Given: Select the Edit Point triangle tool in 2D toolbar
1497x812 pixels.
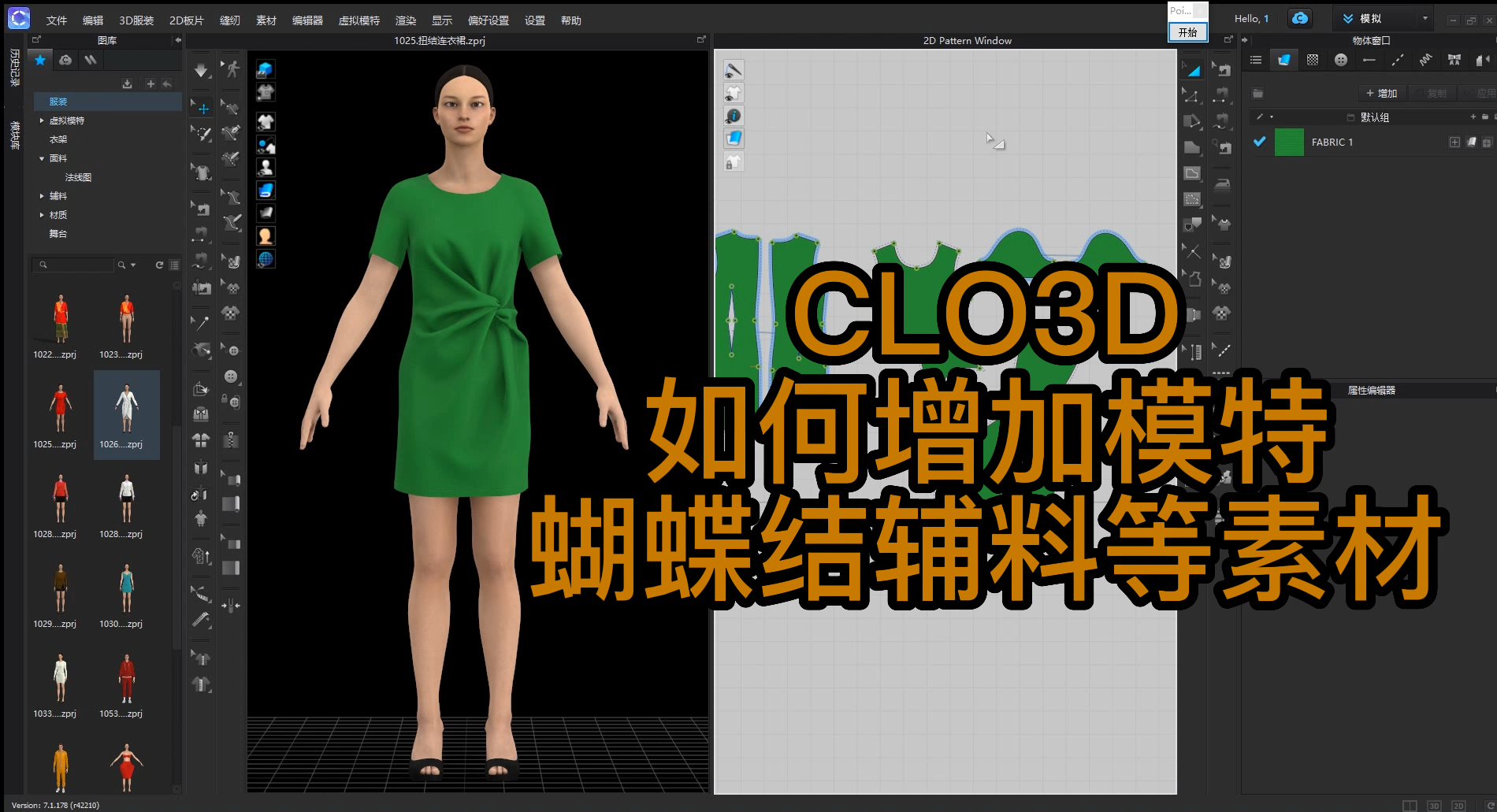Looking at the screenshot, I should (1193, 95).
